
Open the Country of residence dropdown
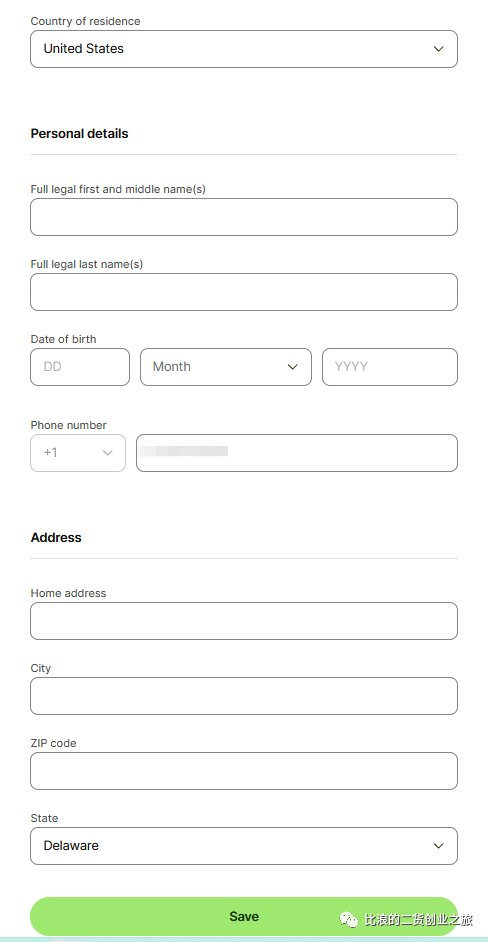point(243,49)
